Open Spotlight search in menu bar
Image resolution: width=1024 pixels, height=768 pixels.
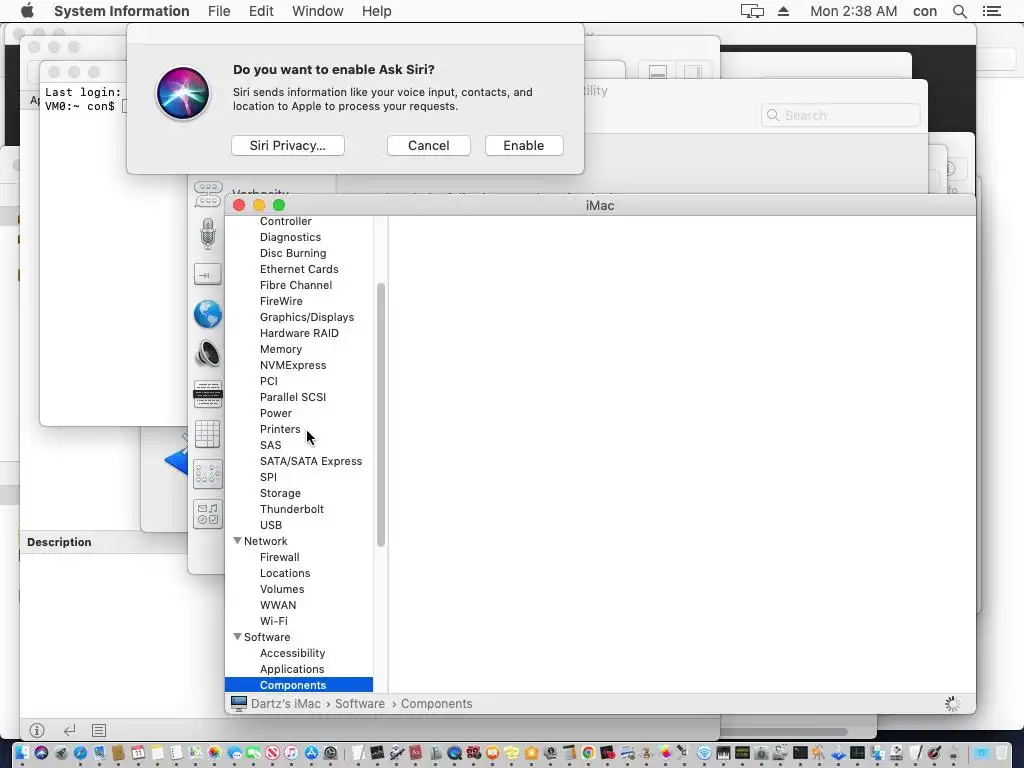pyautogui.click(x=959, y=11)
